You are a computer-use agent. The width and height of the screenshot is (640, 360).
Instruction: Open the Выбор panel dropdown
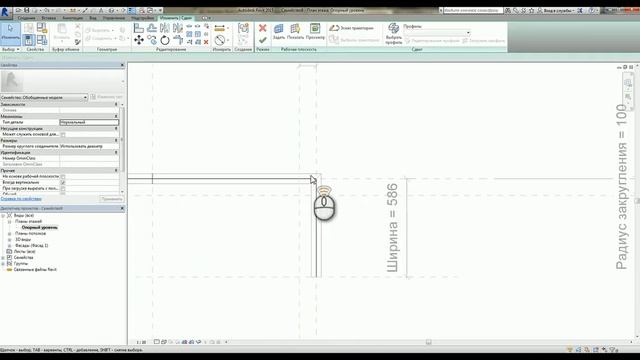tap(11, 49)
